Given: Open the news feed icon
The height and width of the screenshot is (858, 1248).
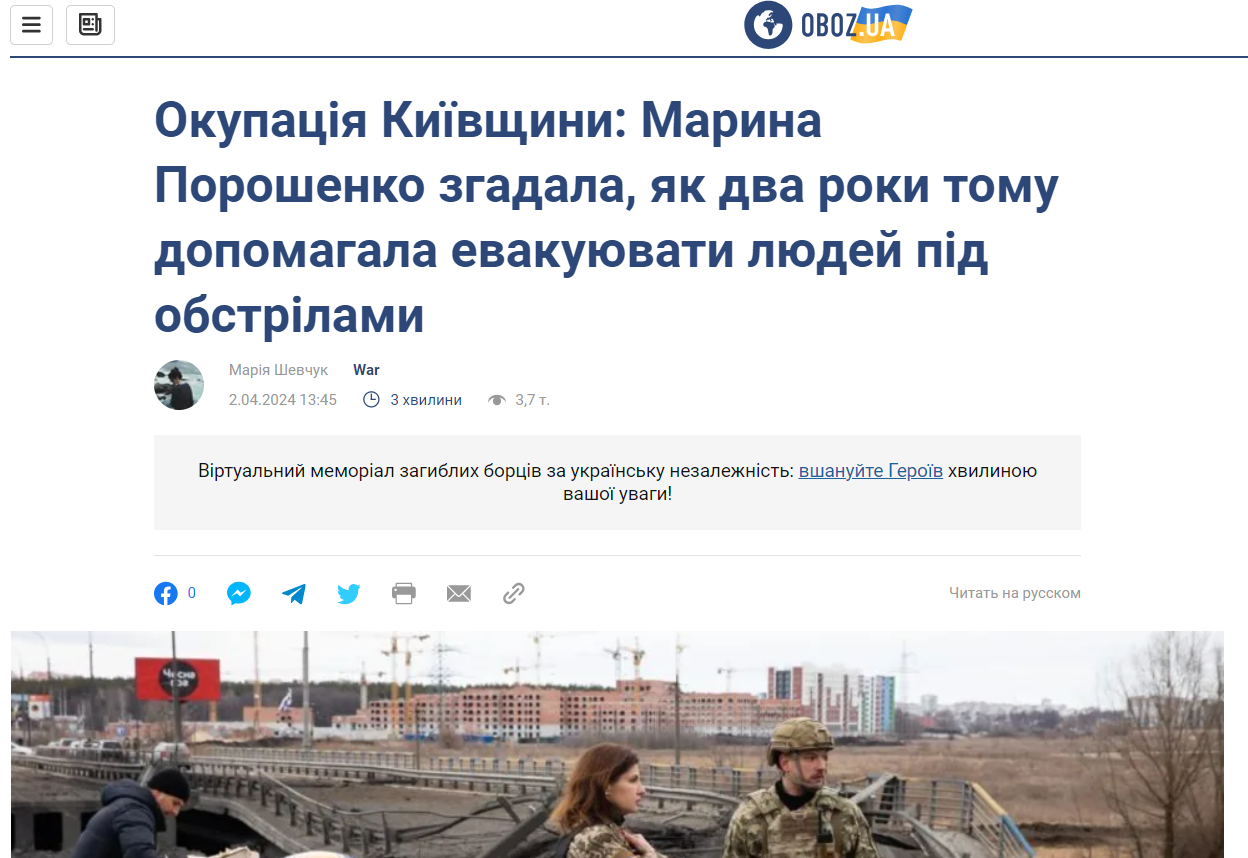Looking at the screenshot, I should 90,25.
